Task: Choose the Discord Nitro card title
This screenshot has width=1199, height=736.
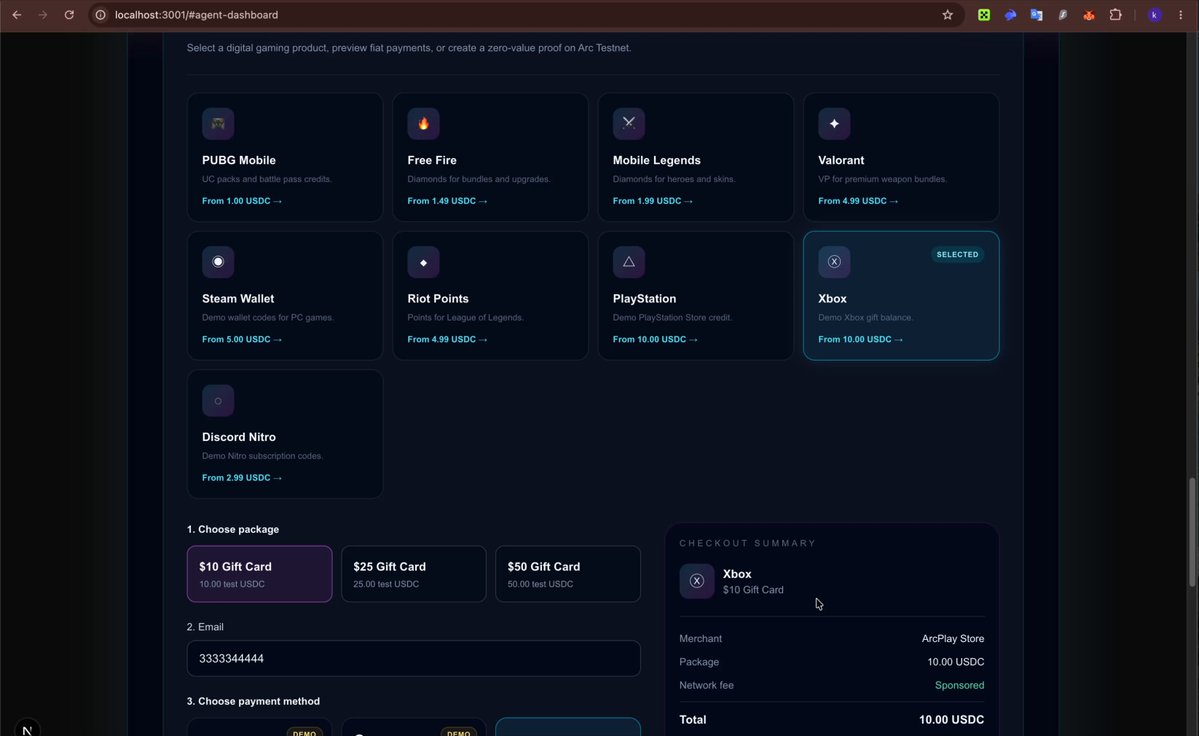Action: [239, 437]
